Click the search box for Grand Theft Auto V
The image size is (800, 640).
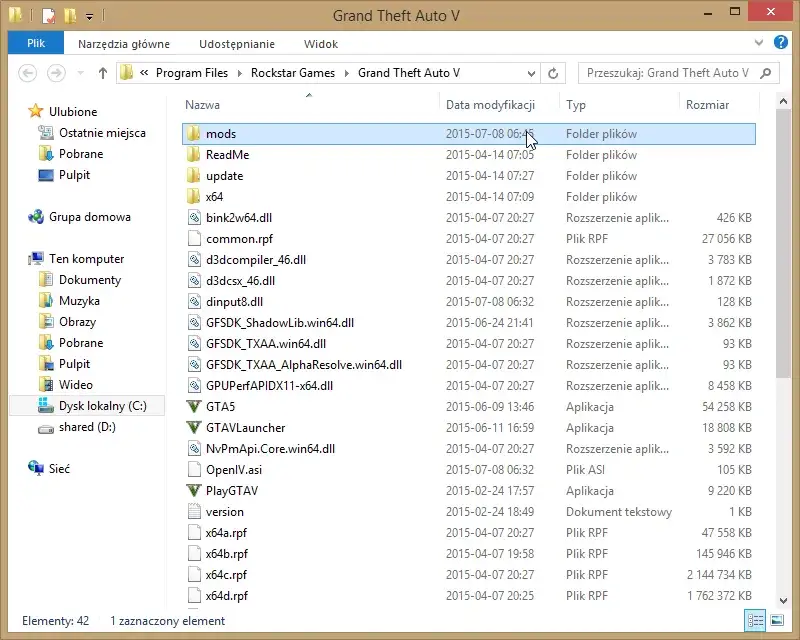[667, 73]
